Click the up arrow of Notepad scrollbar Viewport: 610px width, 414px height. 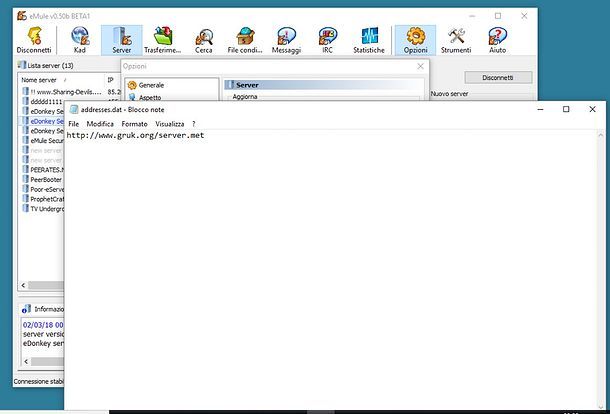coord(601,135)
